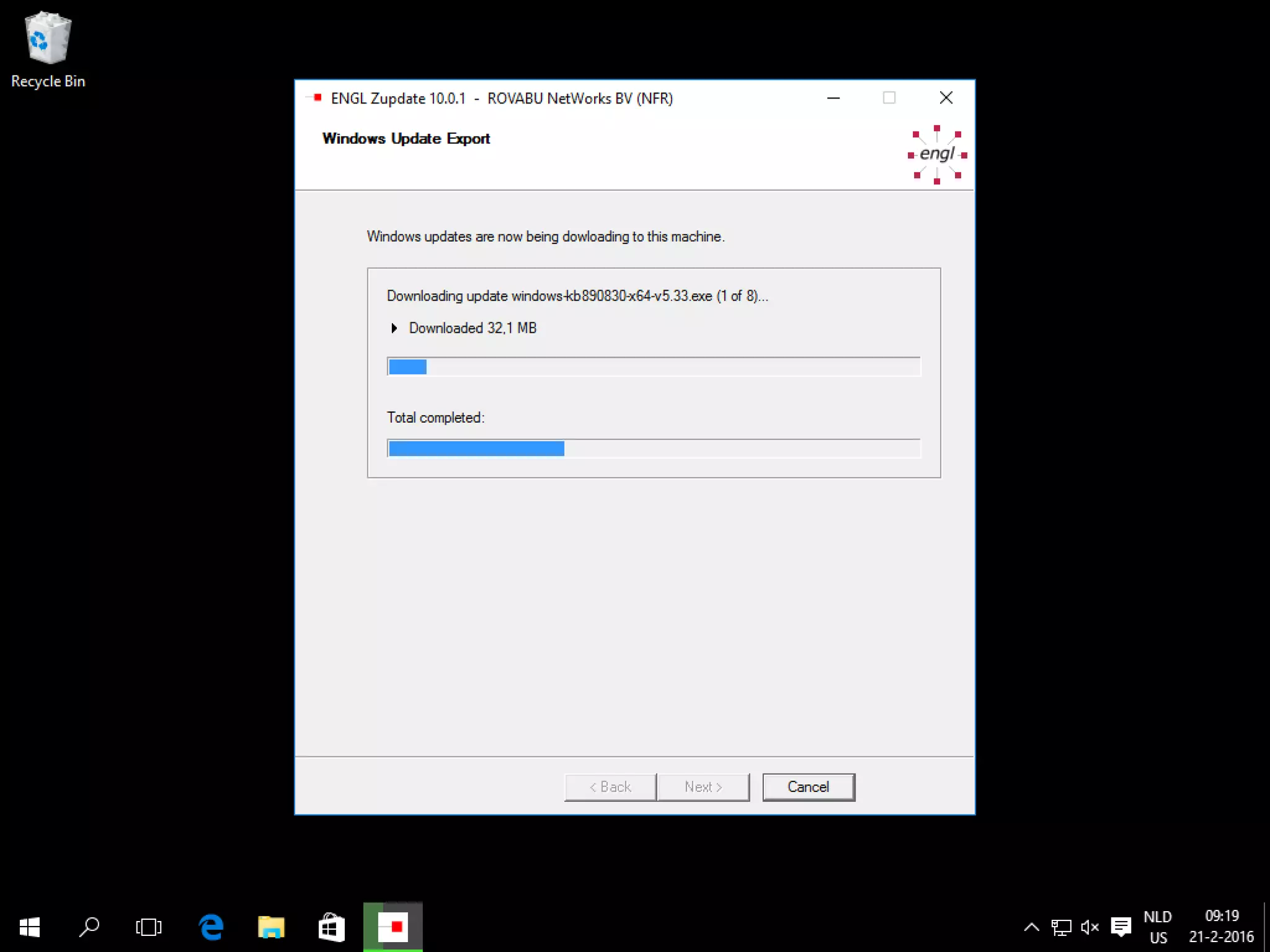The height and width of the screenshot is (952, 1270).
Task: Open Windows Store from taskbar
Action: pyautogui.click(x=331, y=927)
